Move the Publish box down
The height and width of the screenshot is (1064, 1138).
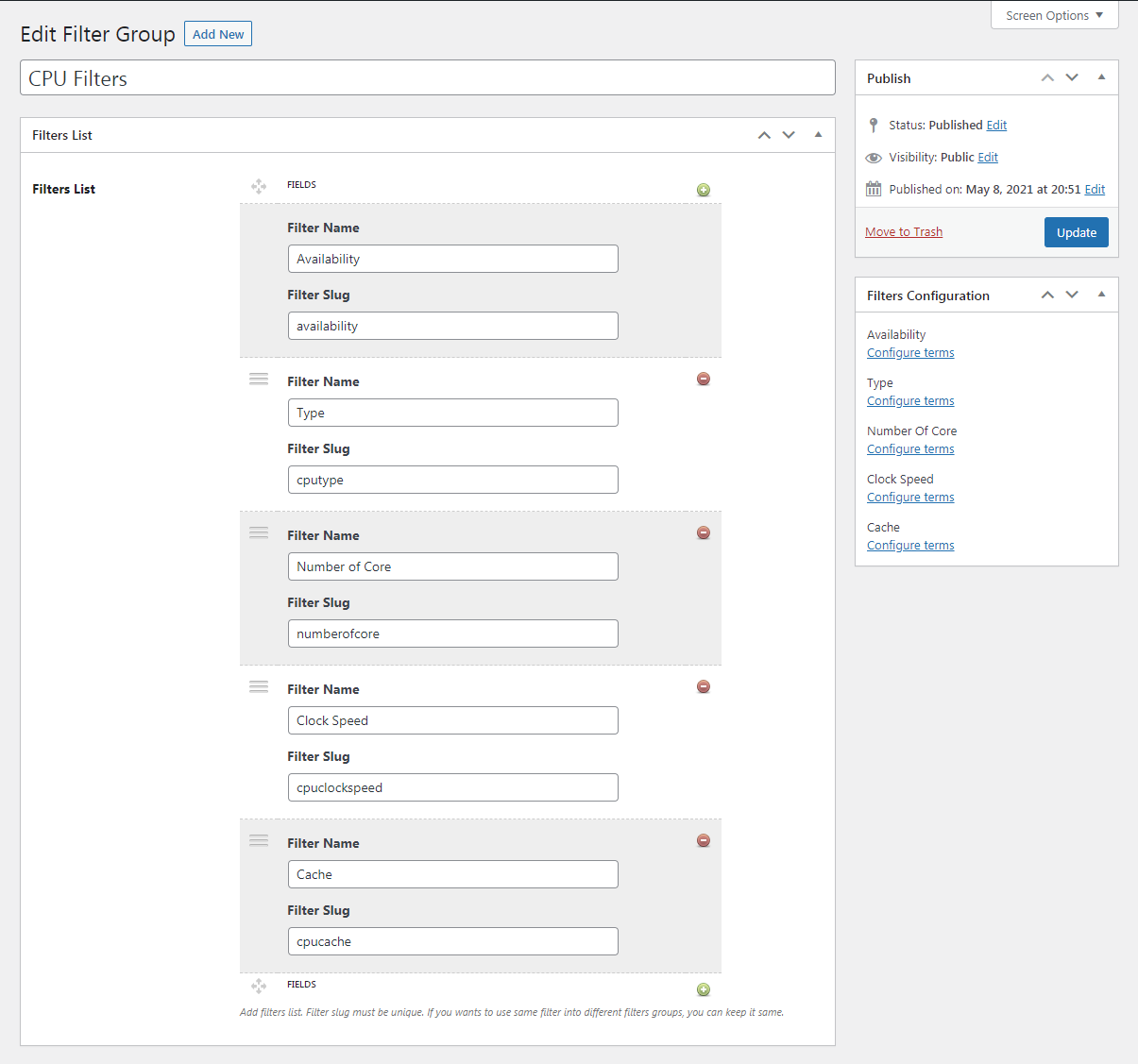coord(1072,77)
